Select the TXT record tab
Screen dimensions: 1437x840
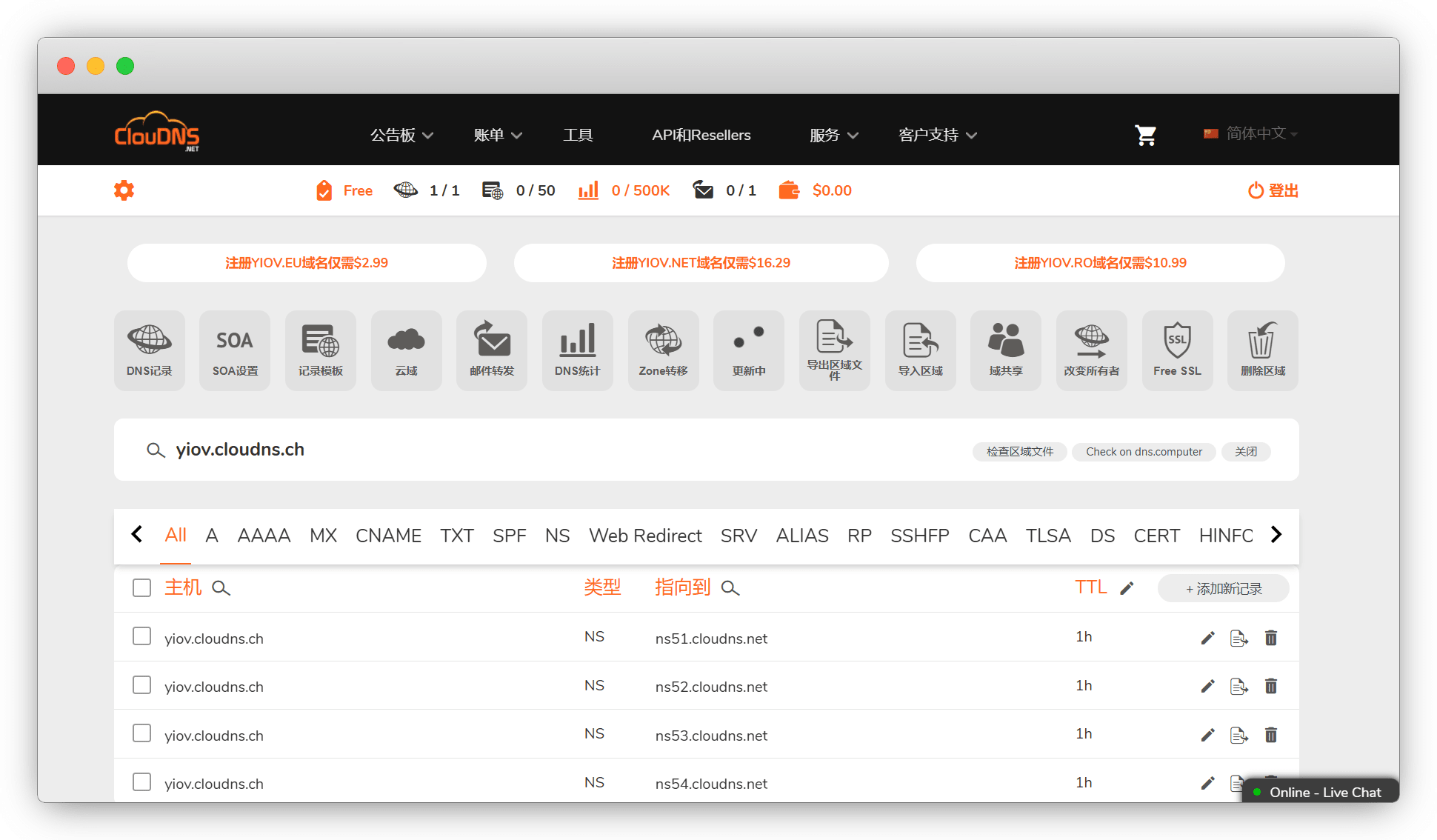point(456,536)
